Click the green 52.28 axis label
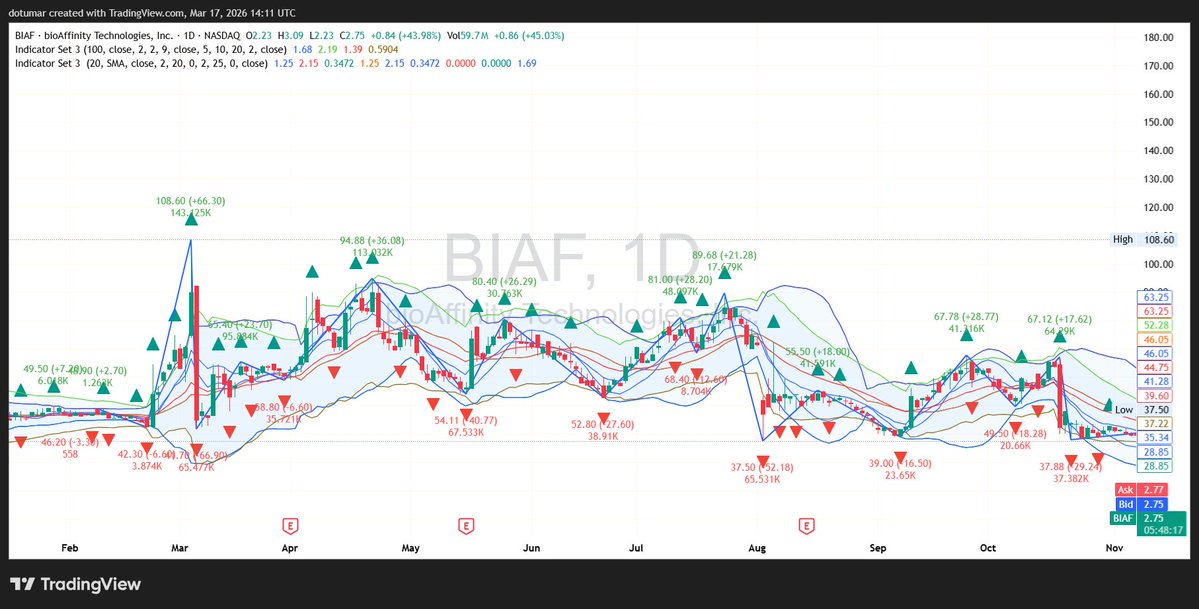 coord(1156,326)
